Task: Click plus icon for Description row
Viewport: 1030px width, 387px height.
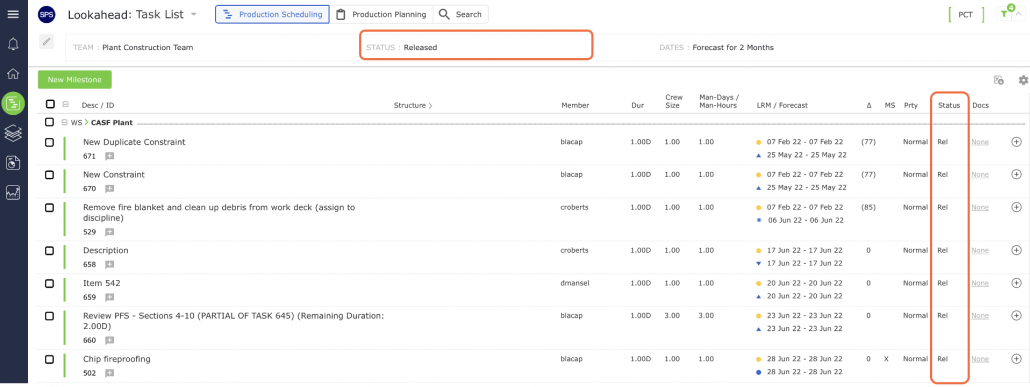Action: pyautogui.click(x=1016, y=250)
